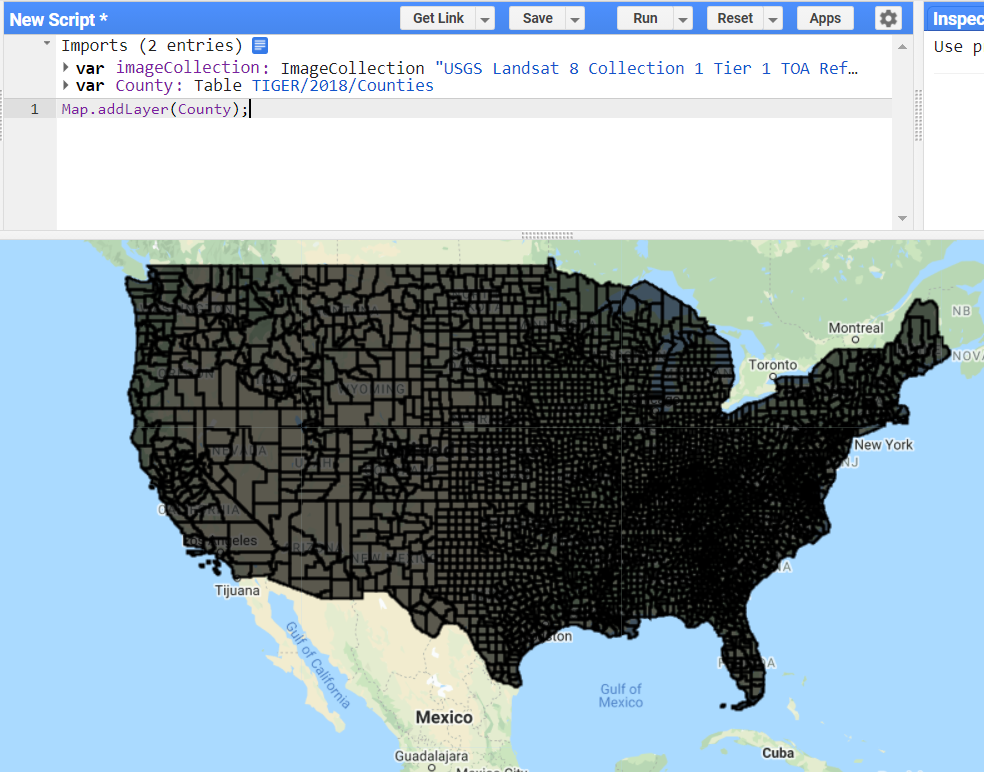Image resolution: width=984 pixels, height=772 pixels.
Task: Click the Guadalajara label on the map
Action: [x=431, y=756]
